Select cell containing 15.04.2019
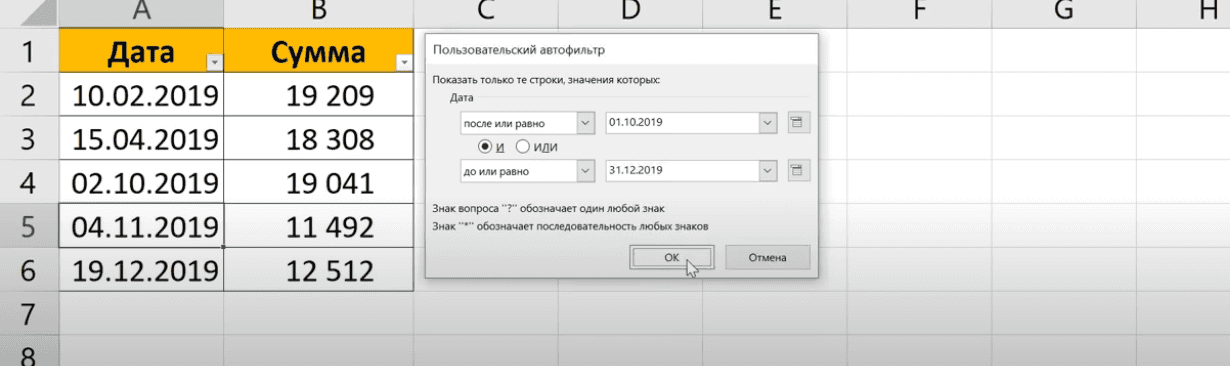 point(141,138)
